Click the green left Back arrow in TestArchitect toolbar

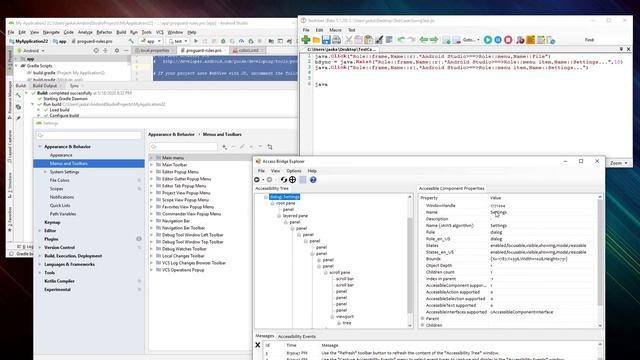tap(424, 40)
